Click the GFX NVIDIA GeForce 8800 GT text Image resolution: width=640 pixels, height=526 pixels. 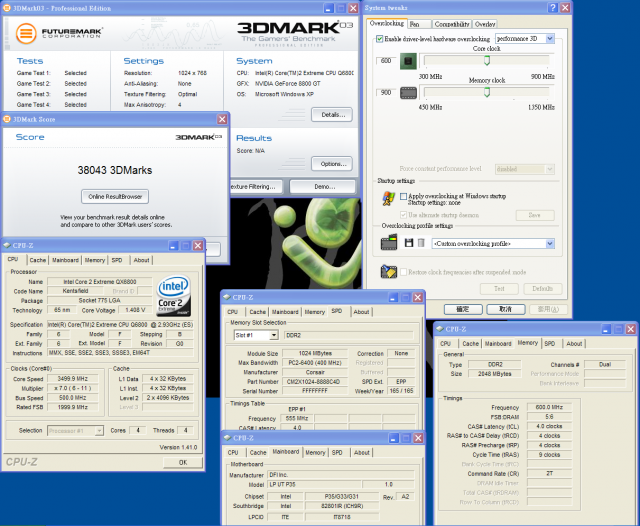point(287,84)
